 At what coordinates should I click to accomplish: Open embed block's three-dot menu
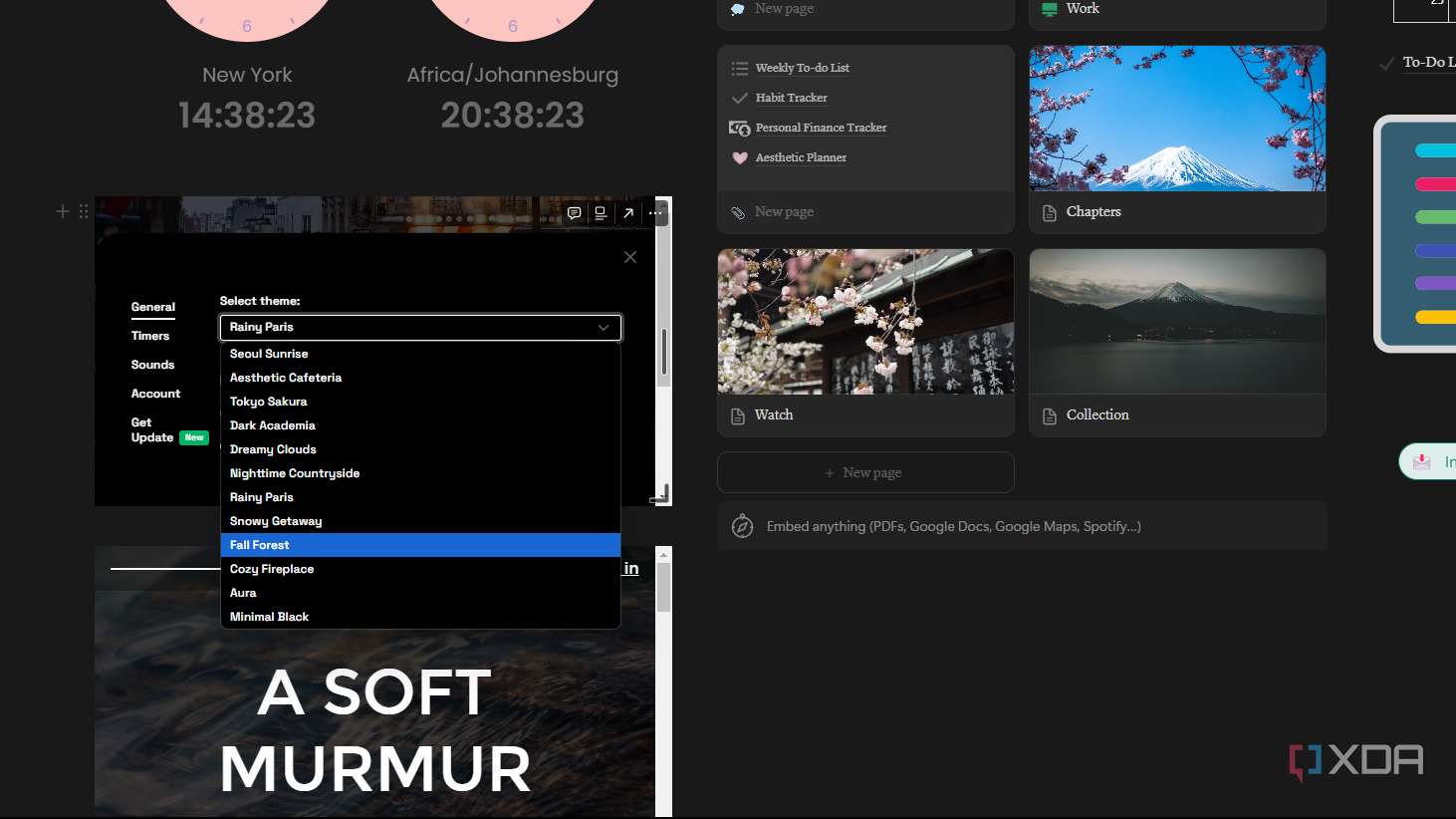655,213
